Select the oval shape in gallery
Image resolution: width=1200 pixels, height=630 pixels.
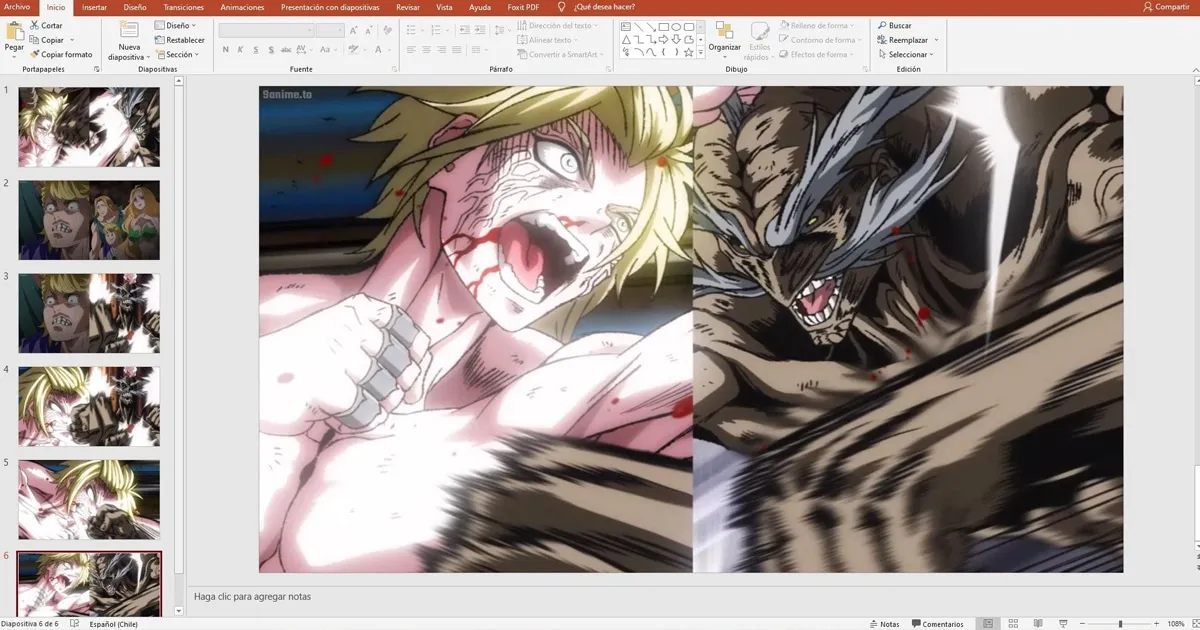tap(677, 27)
